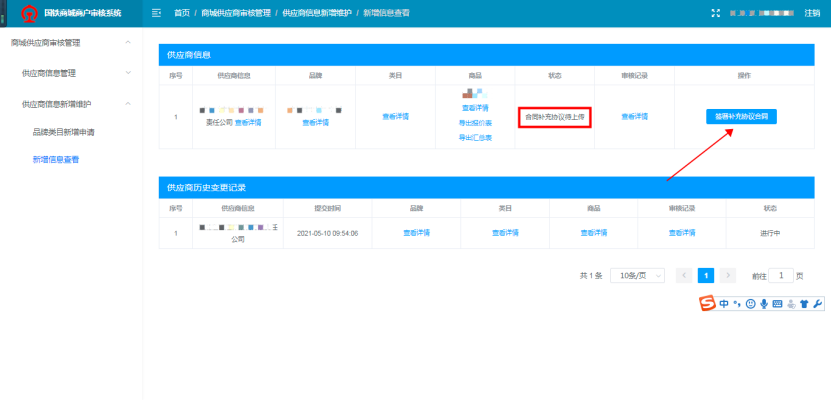The width and height of the screenshot is (831, 400).
Task: Click the Sogou microphone voice input icon
Action: click(764, 304)
